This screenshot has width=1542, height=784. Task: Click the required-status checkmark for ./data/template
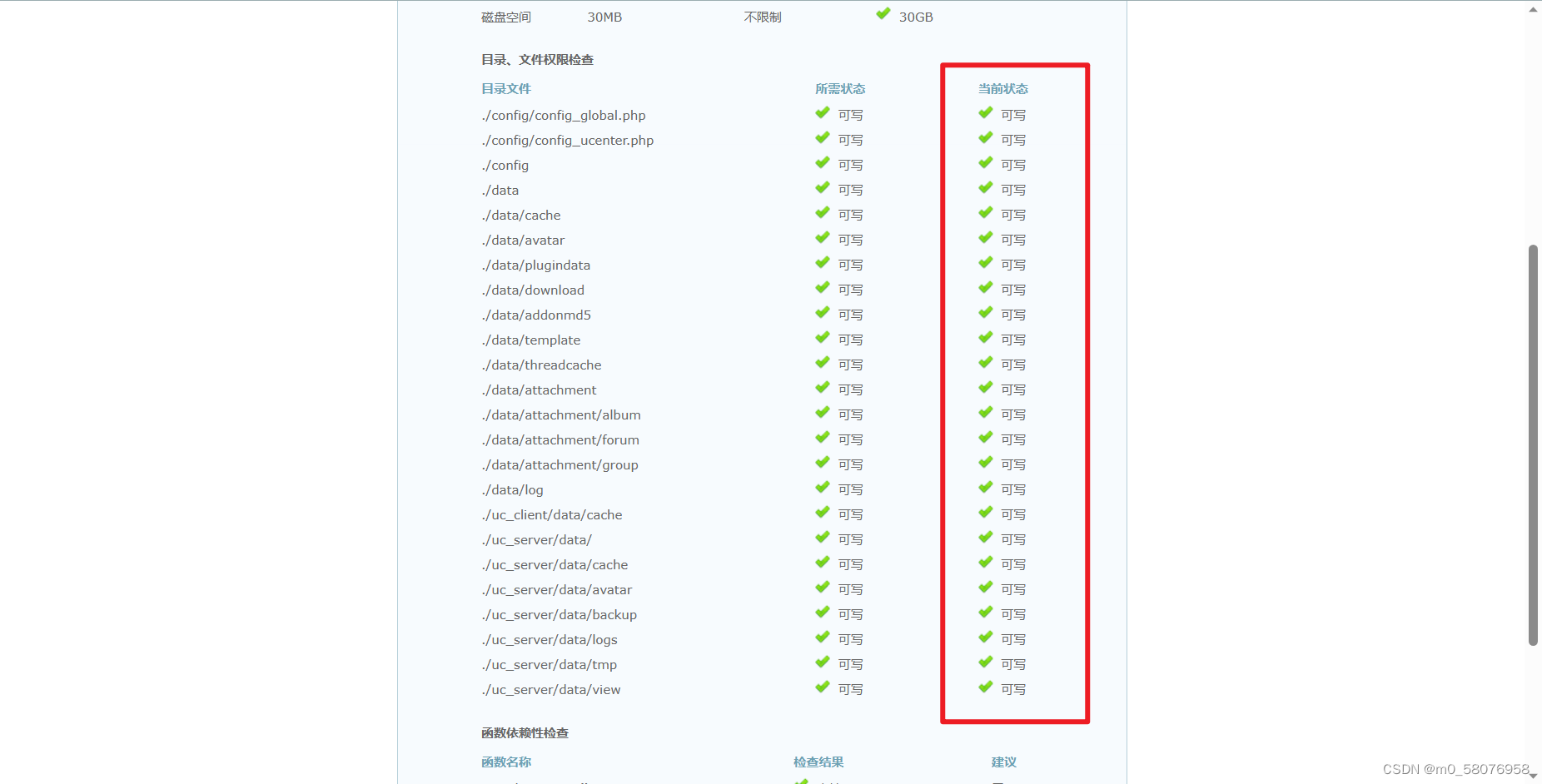(823, 337)
